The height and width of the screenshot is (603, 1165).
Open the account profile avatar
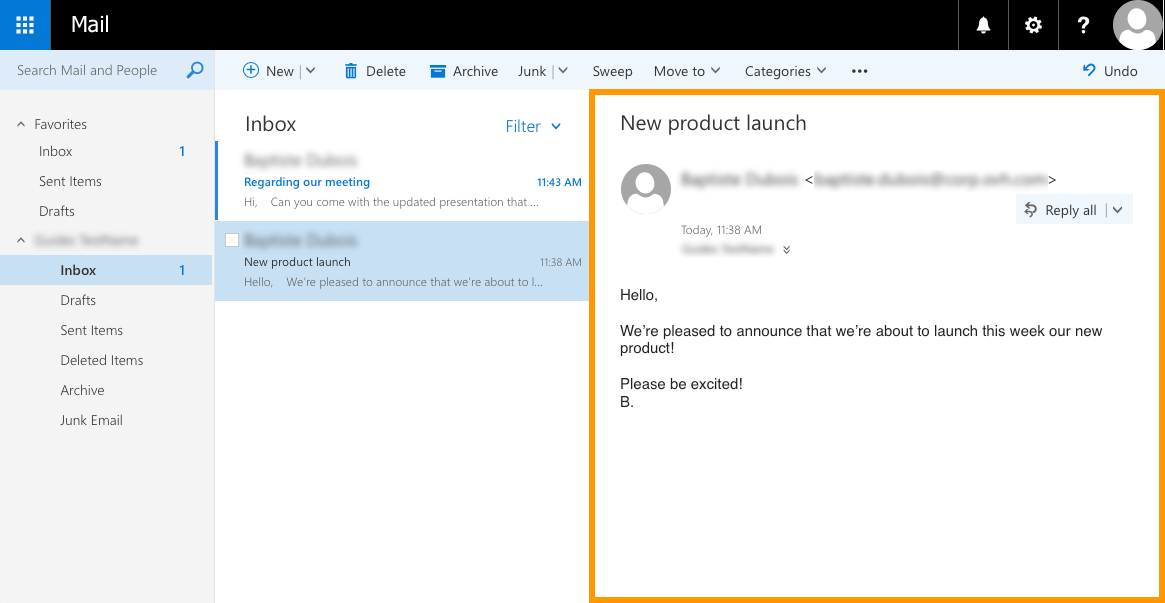pos(1137,25)
